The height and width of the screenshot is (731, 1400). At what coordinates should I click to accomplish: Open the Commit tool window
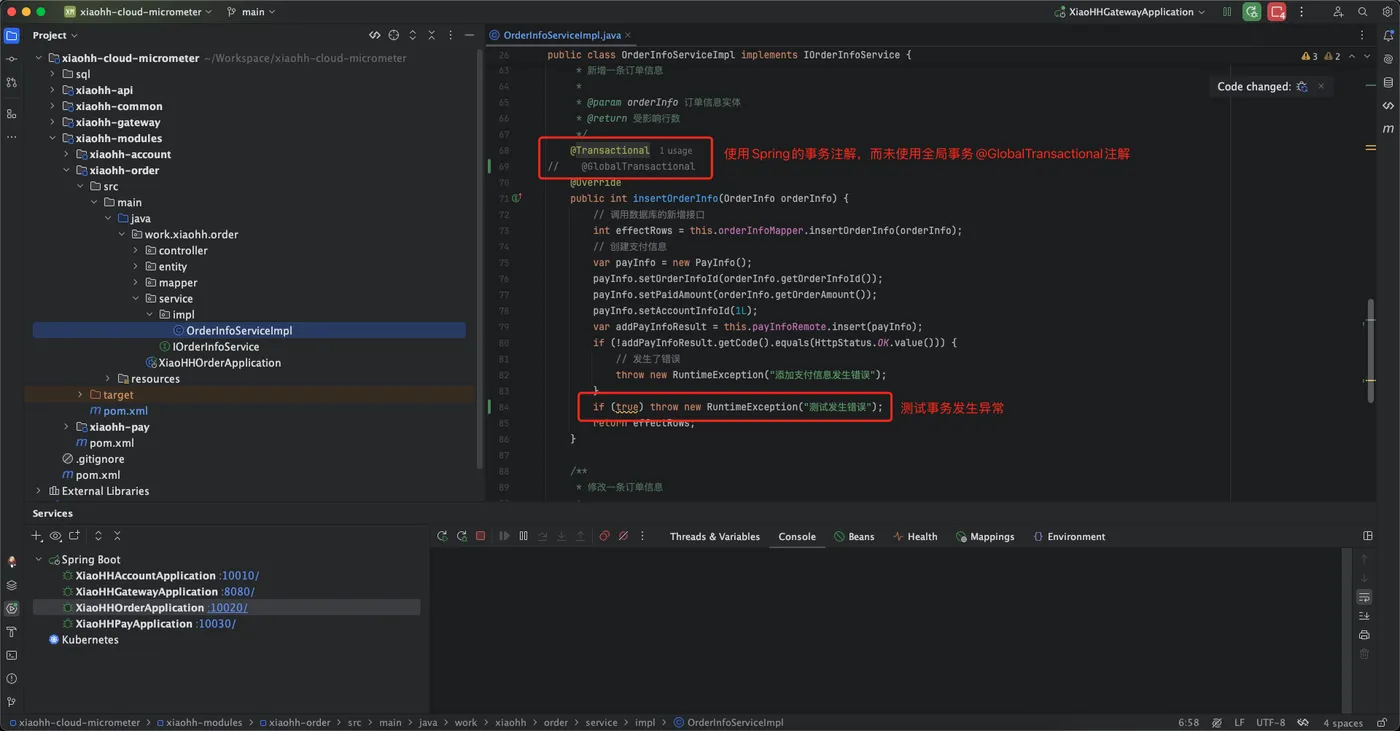point(12,59)
